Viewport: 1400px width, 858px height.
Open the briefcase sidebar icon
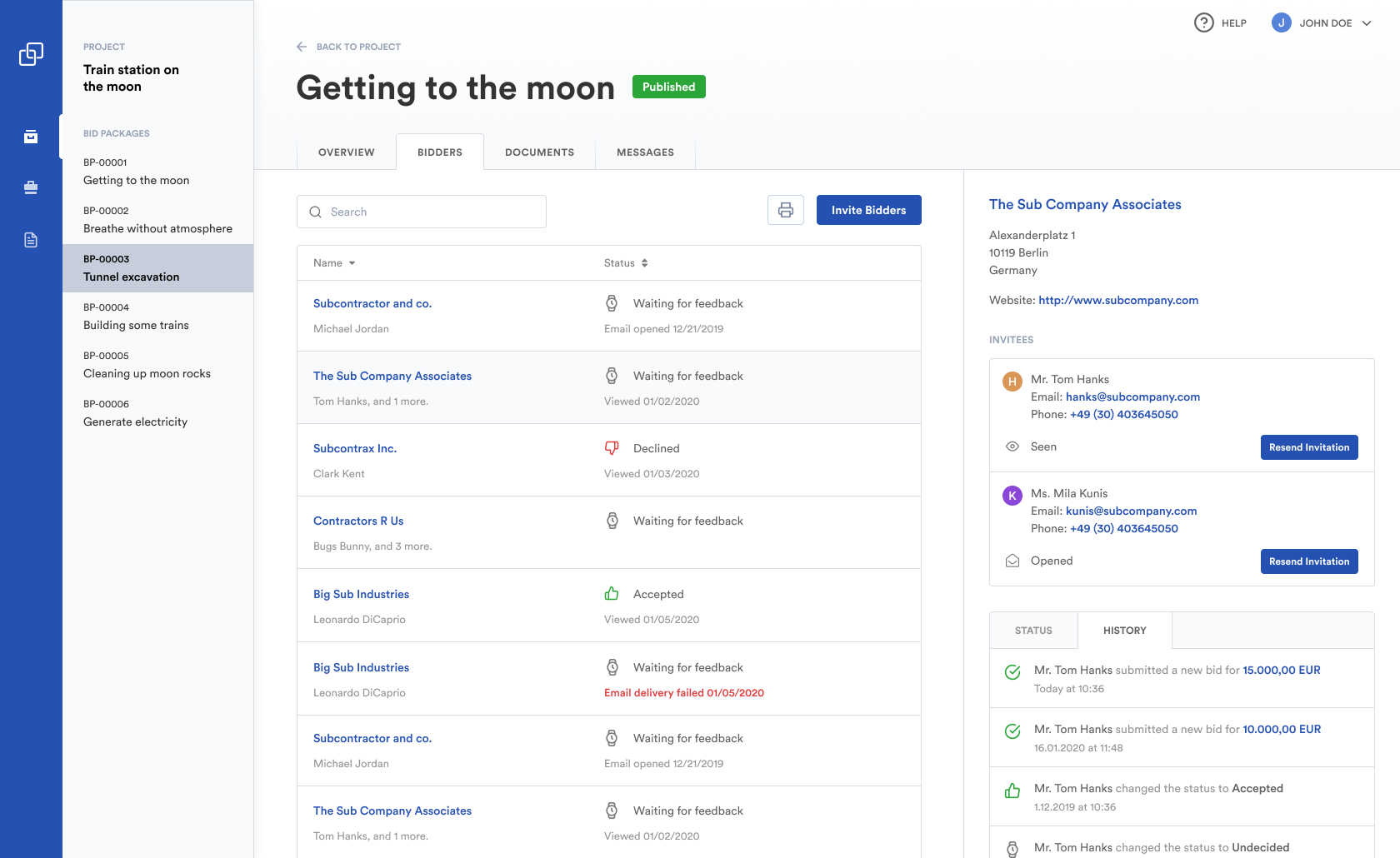[x=31, y=188]
